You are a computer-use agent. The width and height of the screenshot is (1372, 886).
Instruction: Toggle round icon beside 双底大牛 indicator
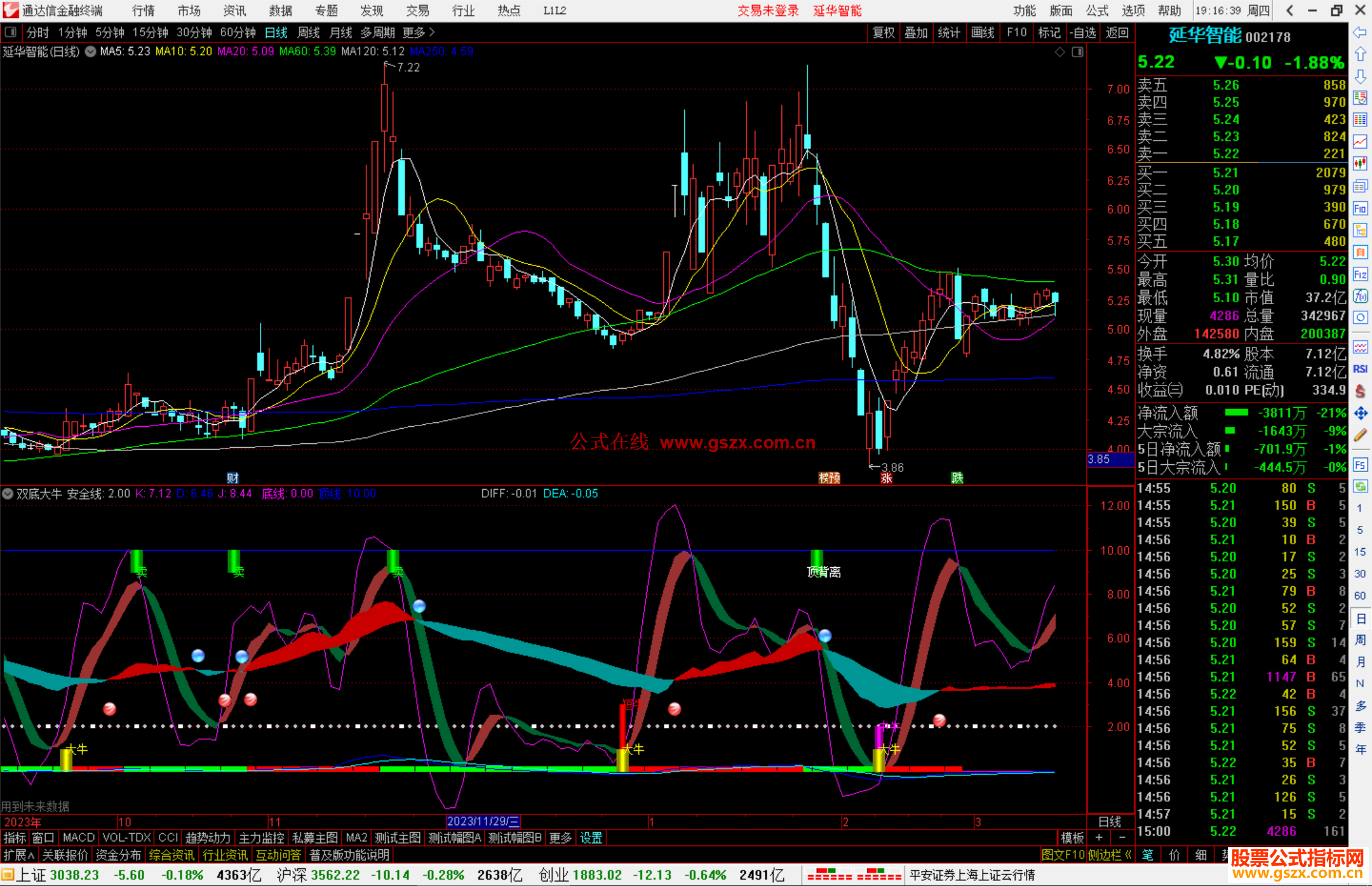(8, 493)
